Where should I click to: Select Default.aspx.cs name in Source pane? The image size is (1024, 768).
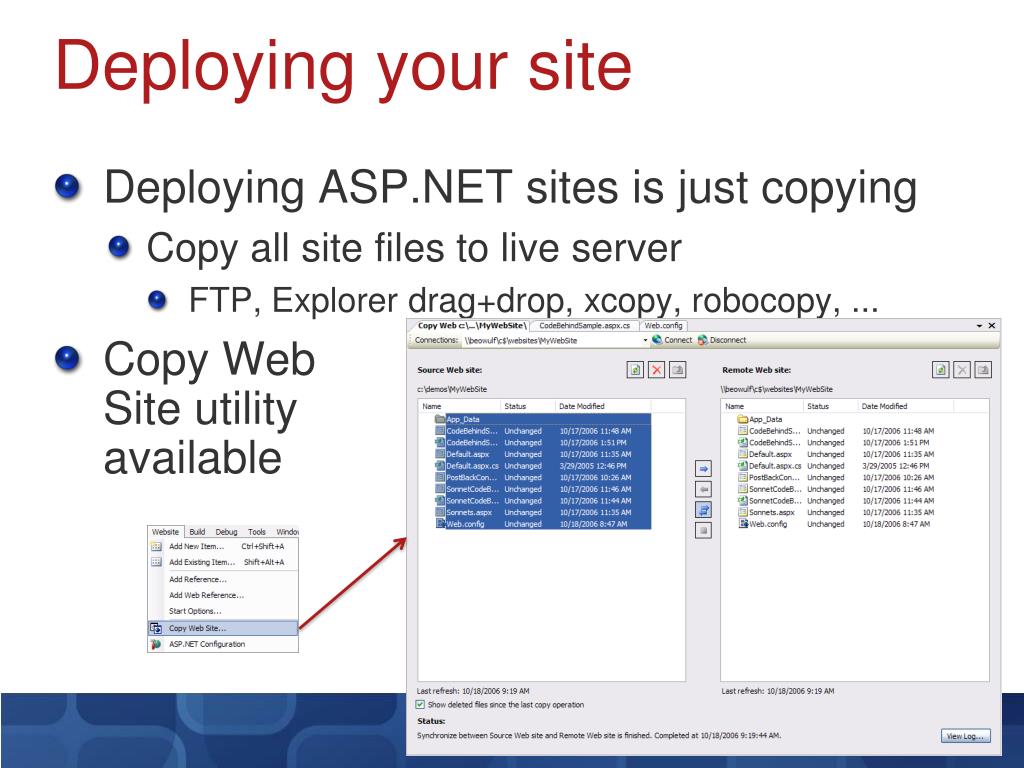(x=472, y=466)
